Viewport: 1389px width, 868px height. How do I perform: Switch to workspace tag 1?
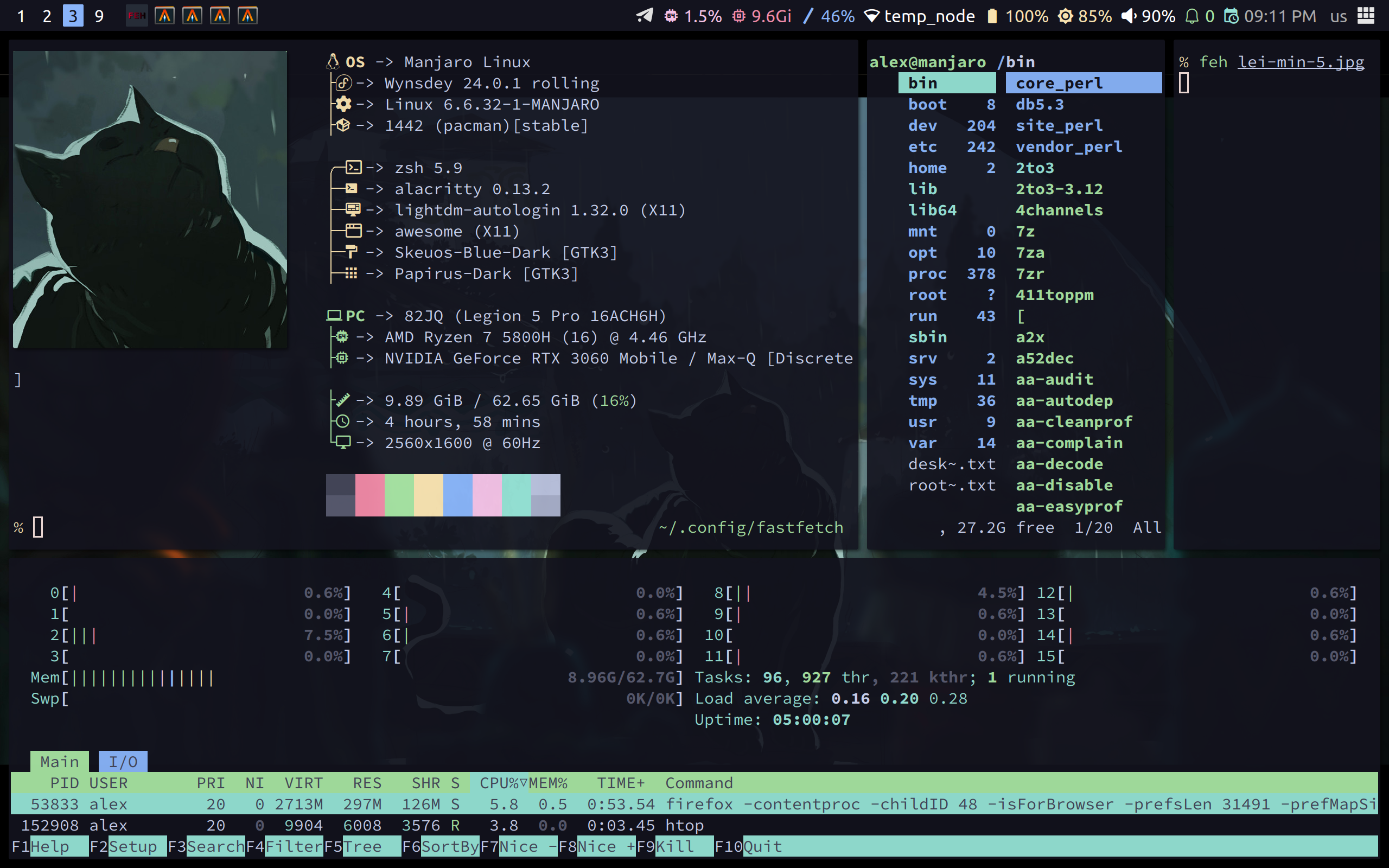point(21,16)
